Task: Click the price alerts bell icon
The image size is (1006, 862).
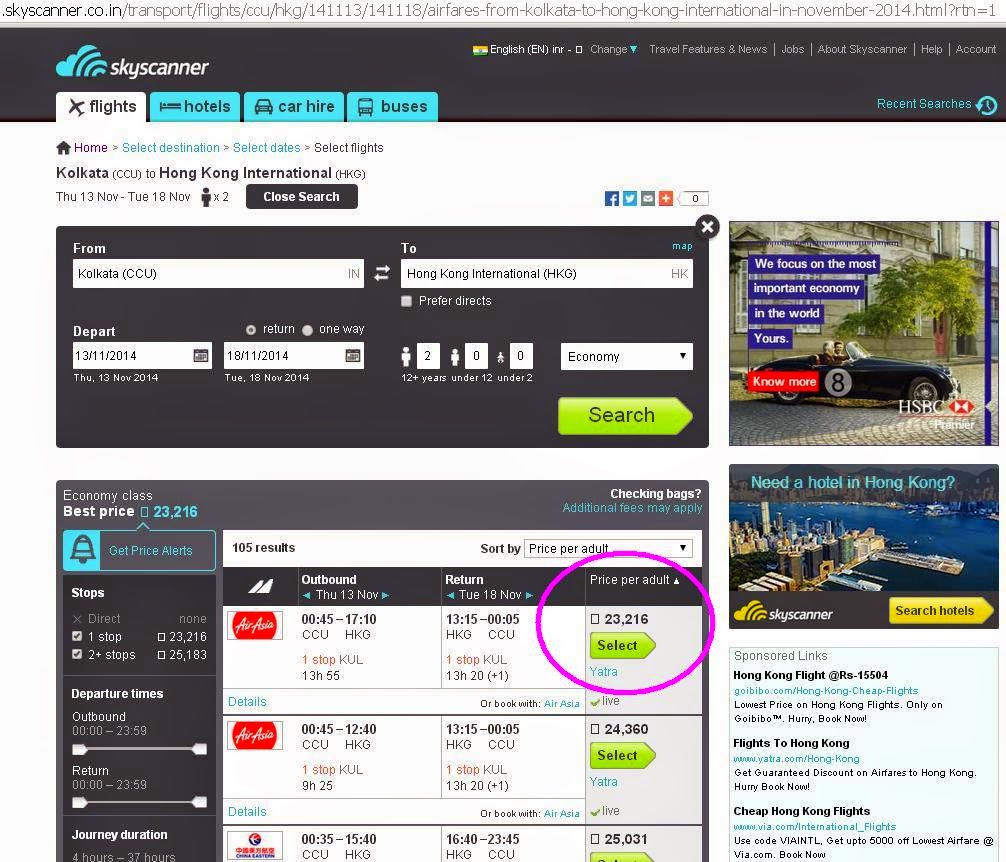Action: point(82,550)
